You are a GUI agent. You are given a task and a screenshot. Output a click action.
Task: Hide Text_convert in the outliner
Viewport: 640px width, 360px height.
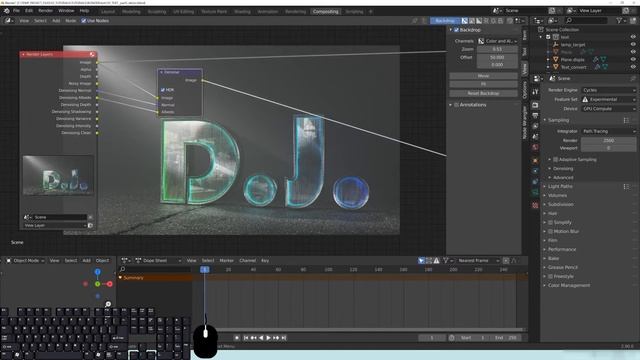pos(633,67)
